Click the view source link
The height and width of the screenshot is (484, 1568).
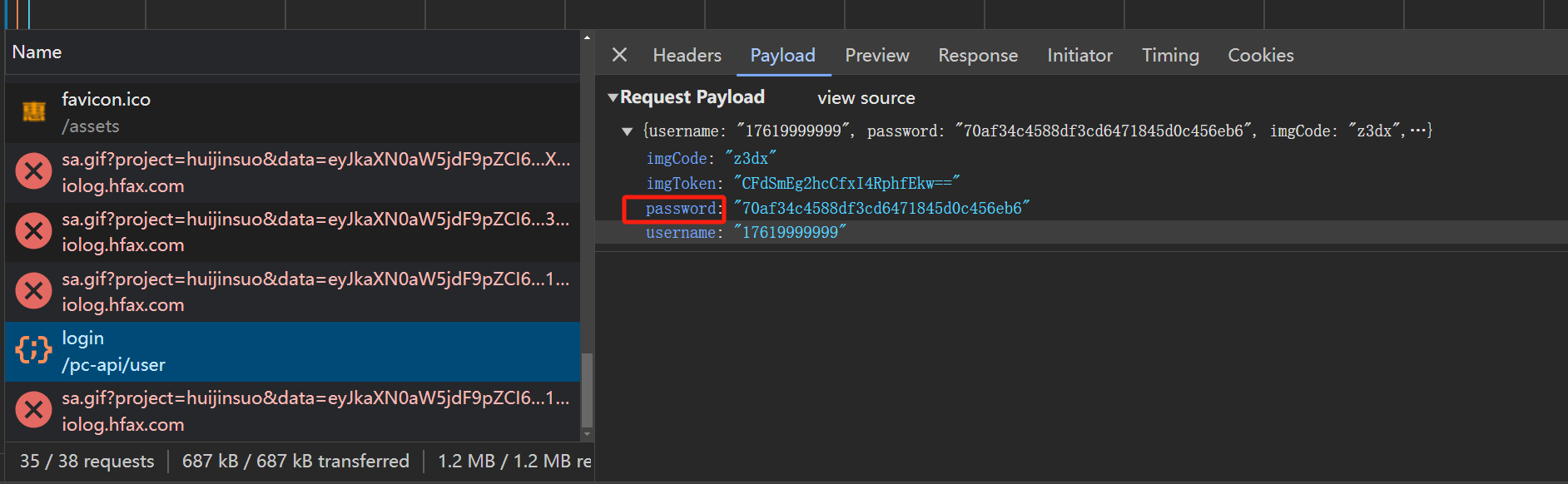pos(866,98)
